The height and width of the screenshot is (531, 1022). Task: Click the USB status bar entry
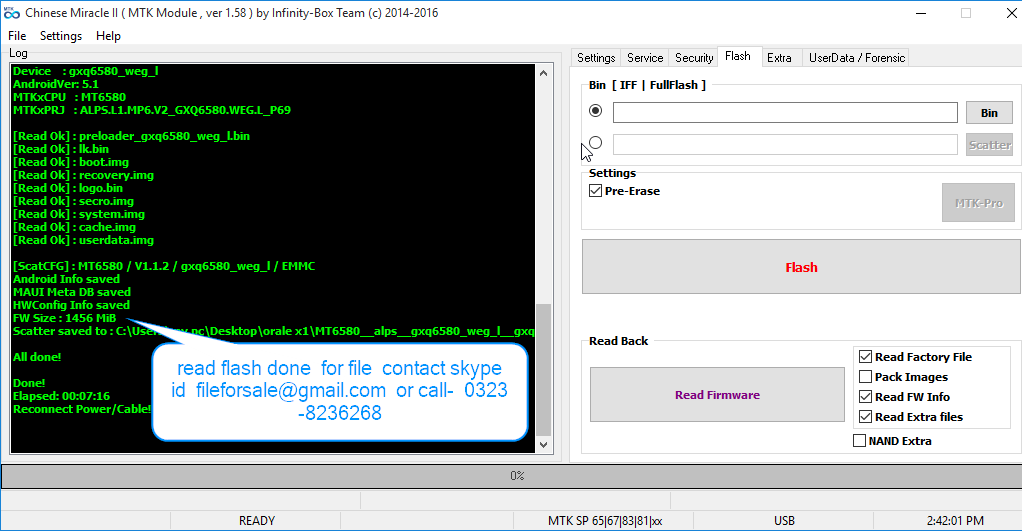[784, 521]
